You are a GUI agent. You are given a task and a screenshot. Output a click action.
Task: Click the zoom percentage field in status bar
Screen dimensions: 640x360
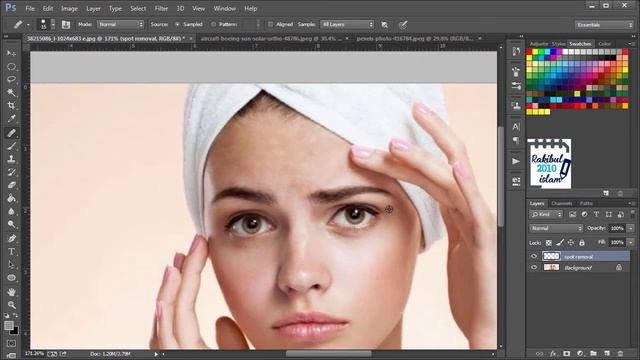tap(34, 353)
